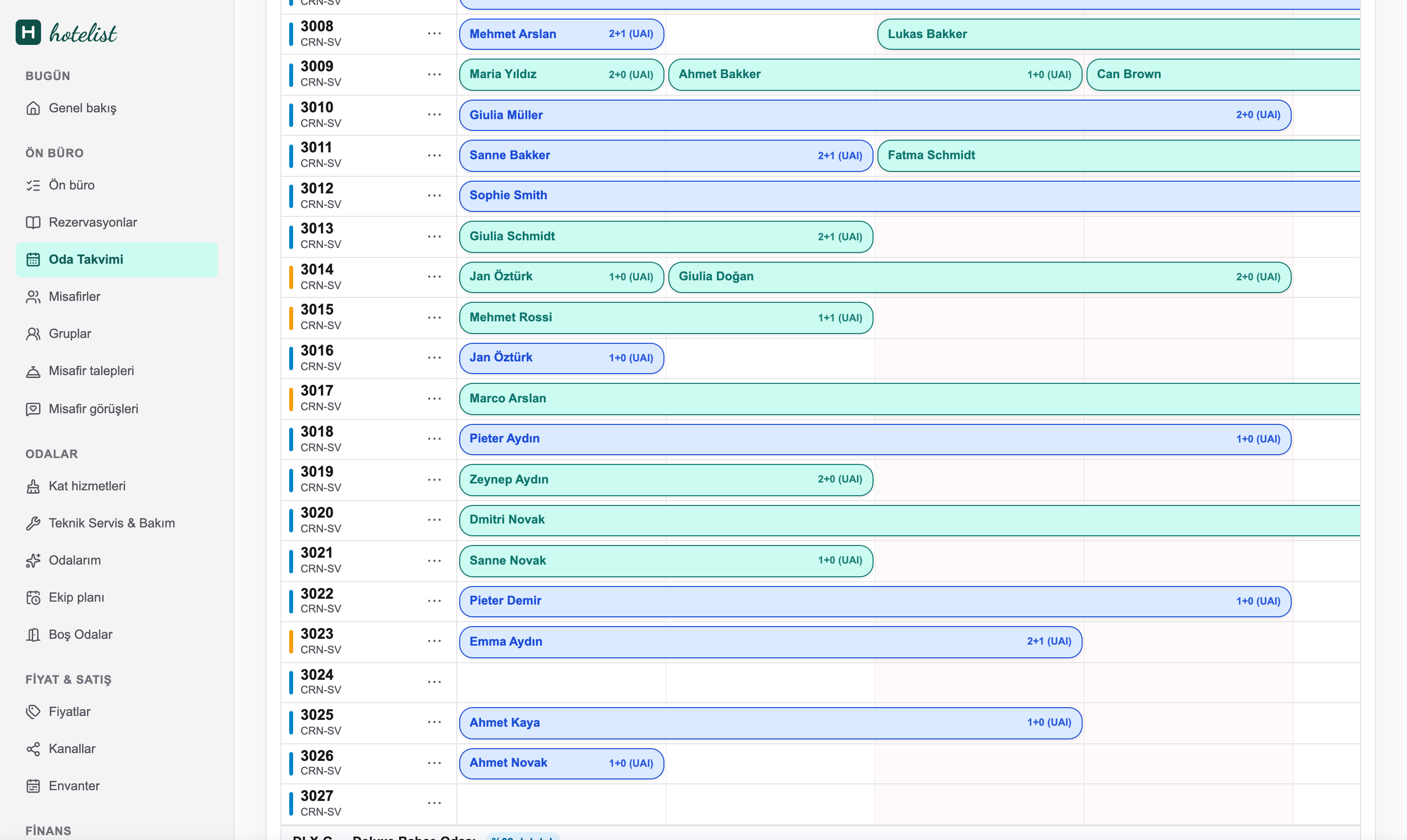Click the Kat hizmetleri cleaning icon

pos(33,486)
